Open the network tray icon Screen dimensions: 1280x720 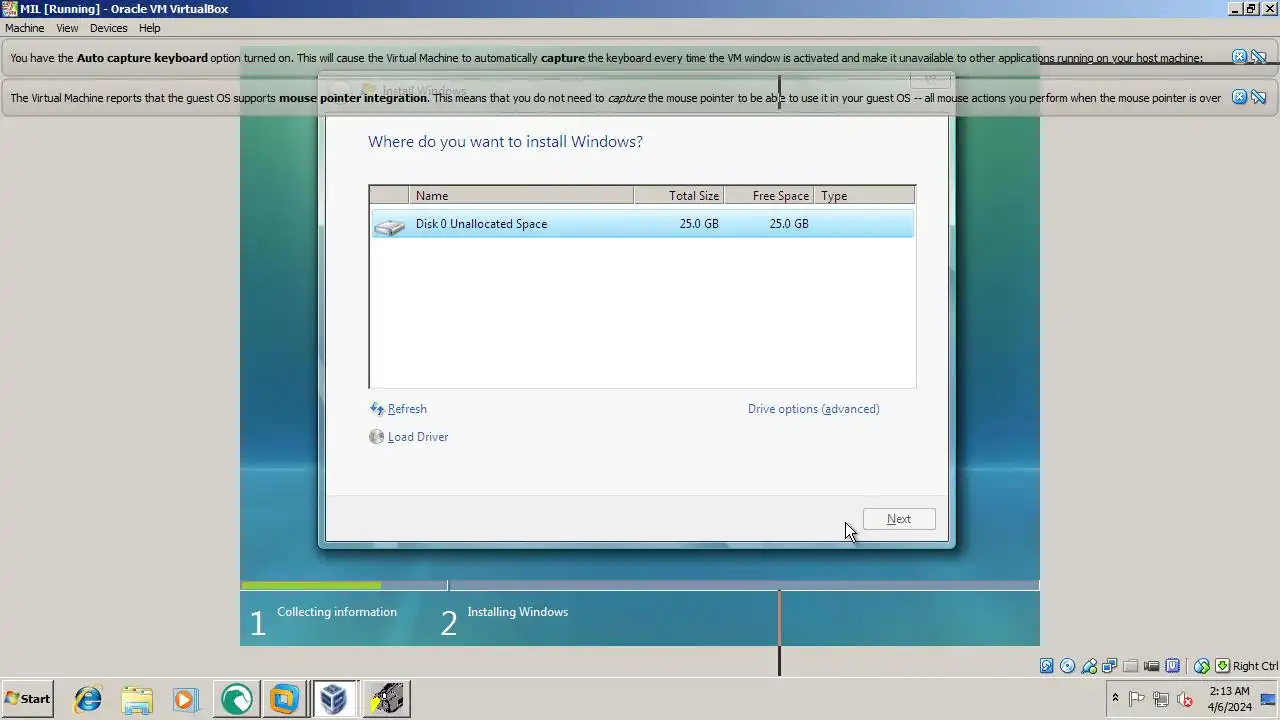pyautogui.click(x=1161, y=699)
